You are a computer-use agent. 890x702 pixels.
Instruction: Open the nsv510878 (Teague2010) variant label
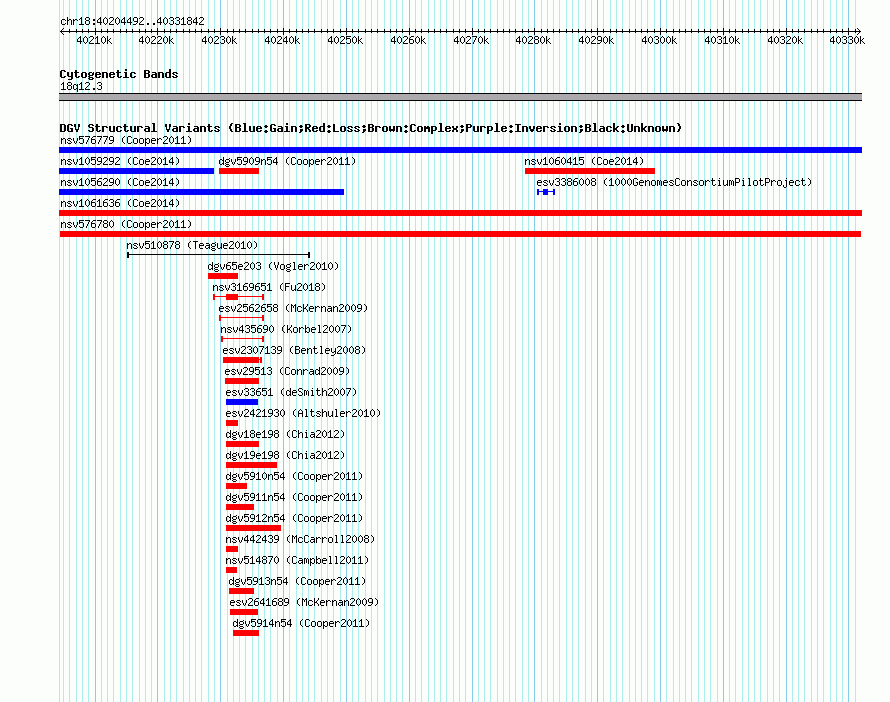click(192, 245)
